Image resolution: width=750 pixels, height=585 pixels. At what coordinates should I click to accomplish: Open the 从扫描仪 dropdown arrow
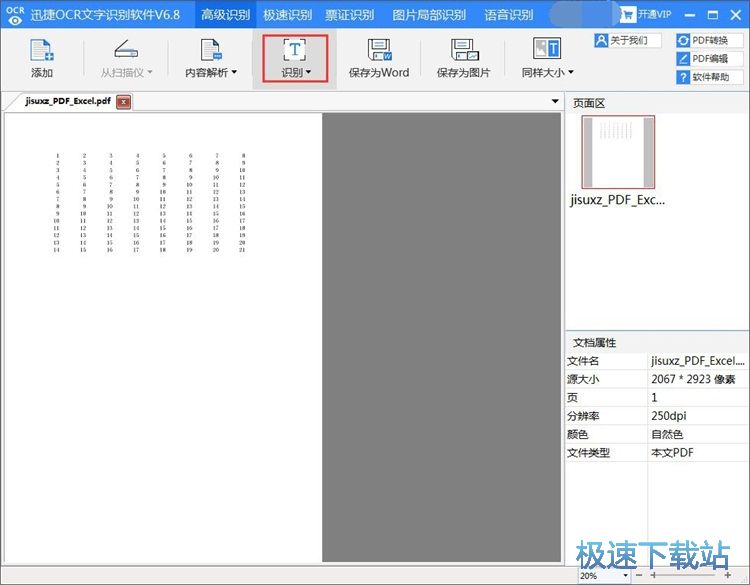[x=150, y=72]
